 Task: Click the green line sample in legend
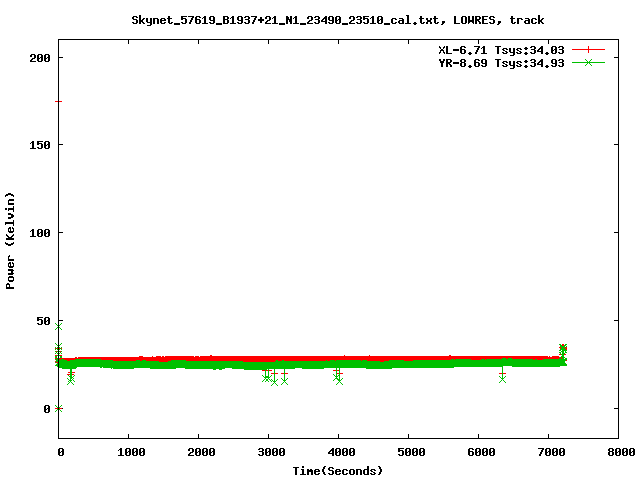coord(589,62)
